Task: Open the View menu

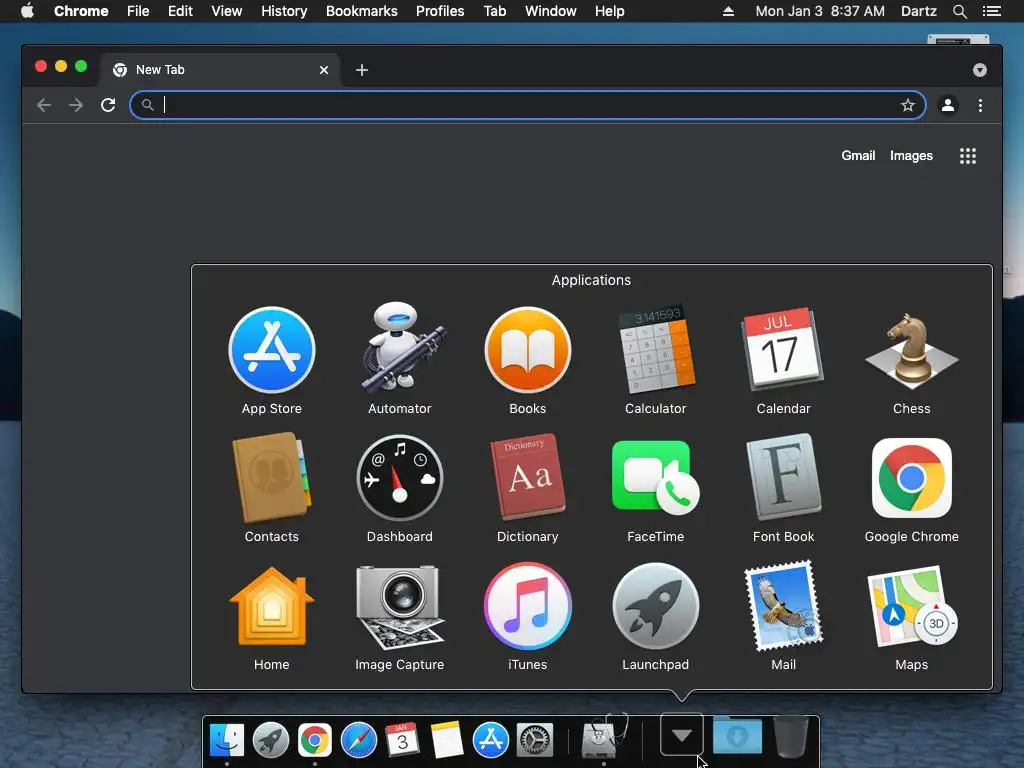Action: click(x=227, y=11)
